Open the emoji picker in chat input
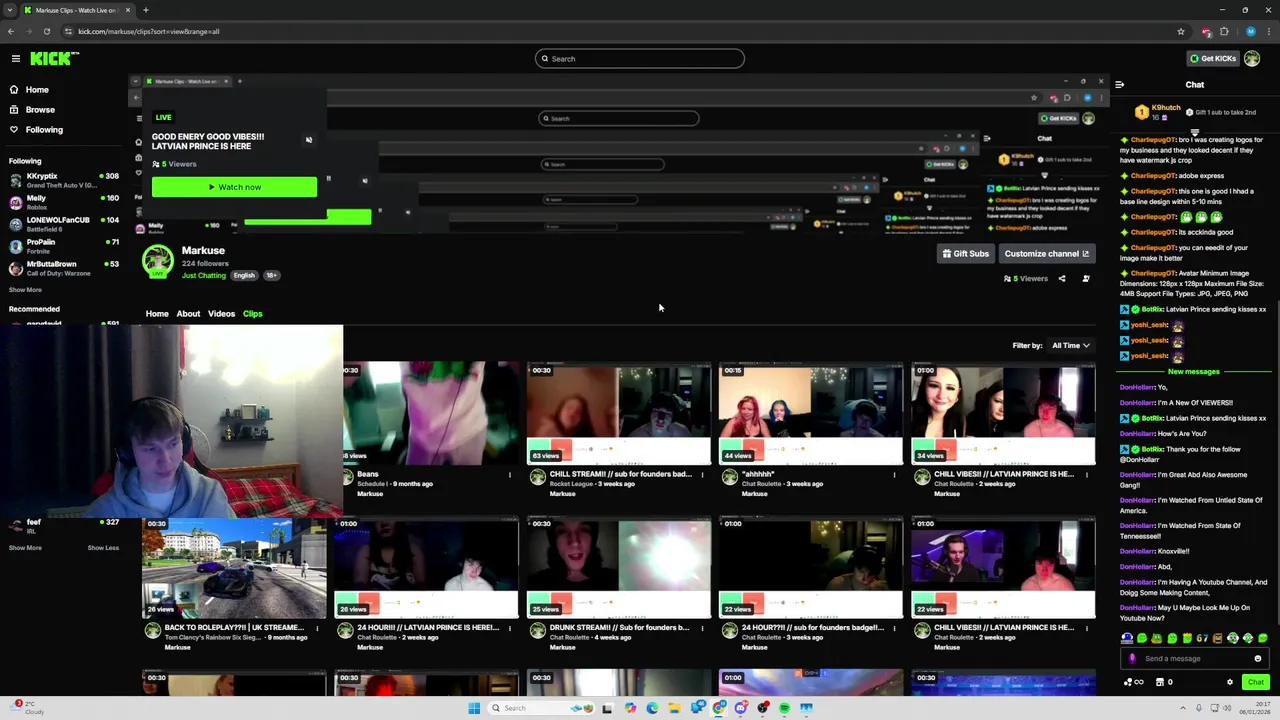Image resolution: width=1280 pixels, height=720 pixels. click(1258, 659)
